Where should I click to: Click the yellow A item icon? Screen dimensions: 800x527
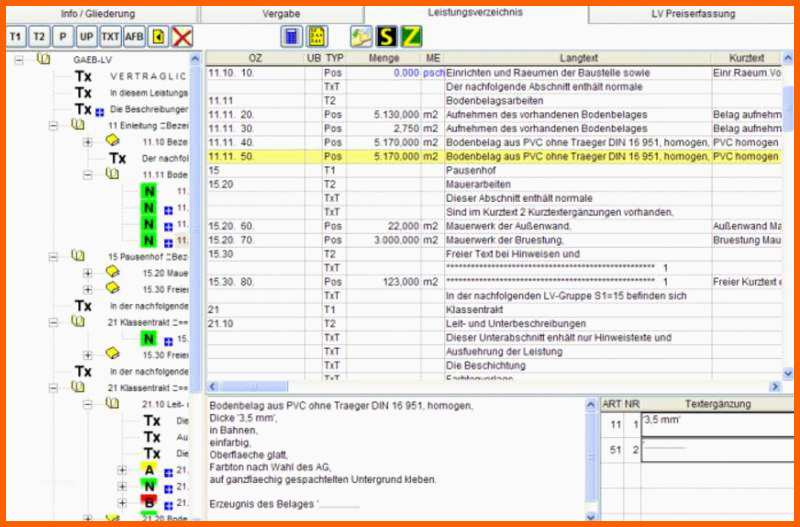(x=149, y=469)
